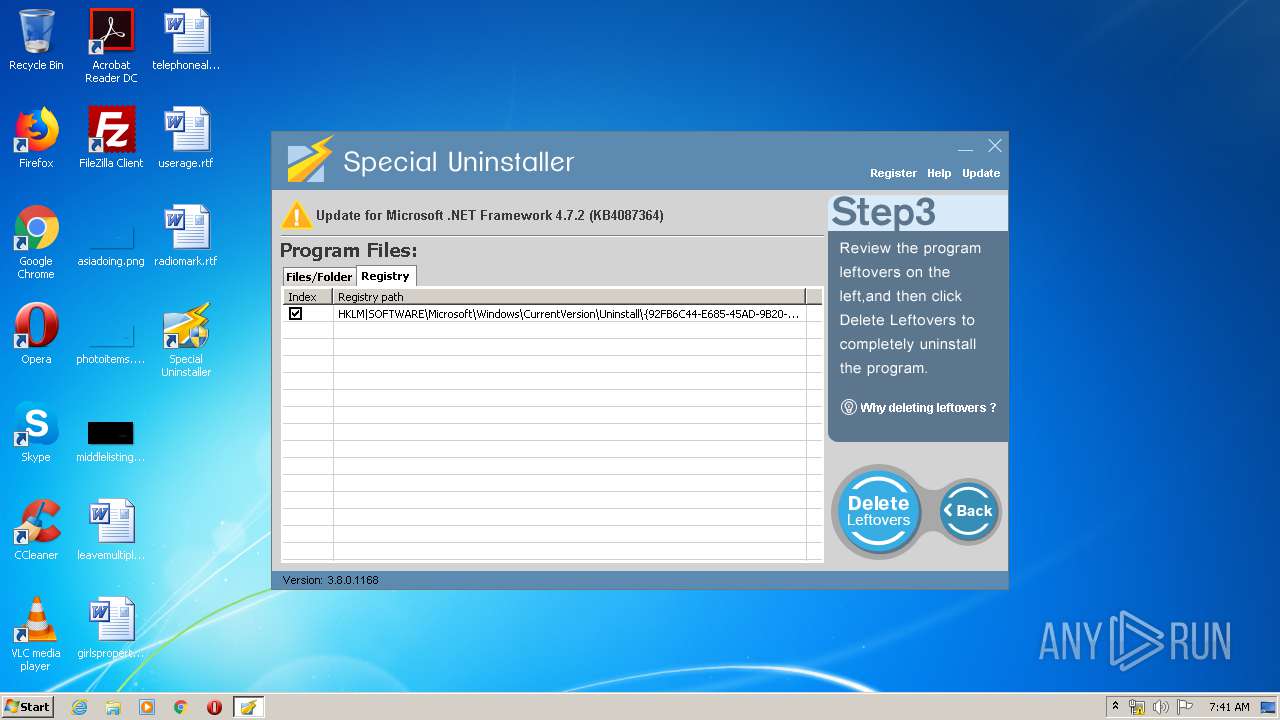Open 'Why deleting leftovers ?' link
Viewport: 1280px width, 720px height.
click(x=928, y=408)
